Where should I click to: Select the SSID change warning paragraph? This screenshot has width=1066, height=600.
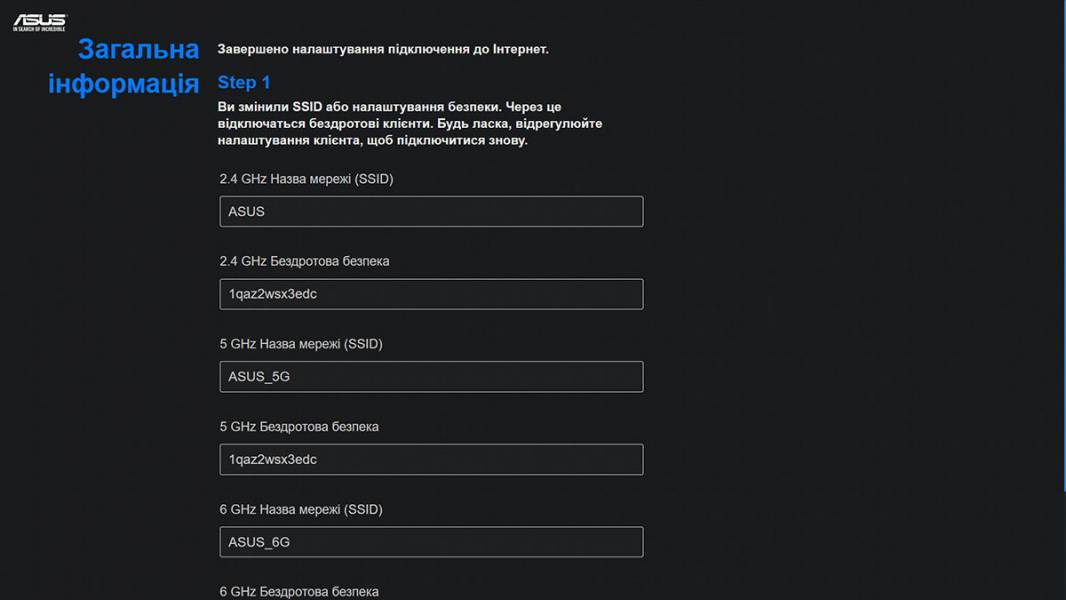(x=410, y=124)
